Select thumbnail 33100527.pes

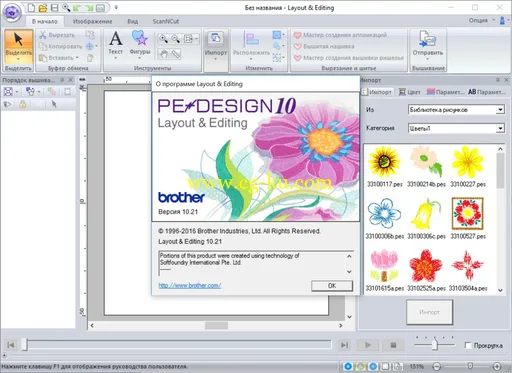tap(468, 218)
